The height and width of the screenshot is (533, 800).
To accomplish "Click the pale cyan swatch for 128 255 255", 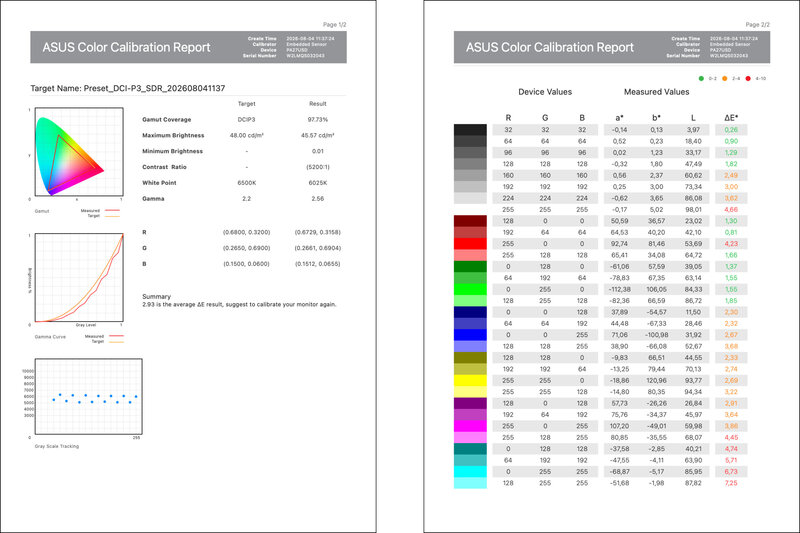I will point(470,483).
